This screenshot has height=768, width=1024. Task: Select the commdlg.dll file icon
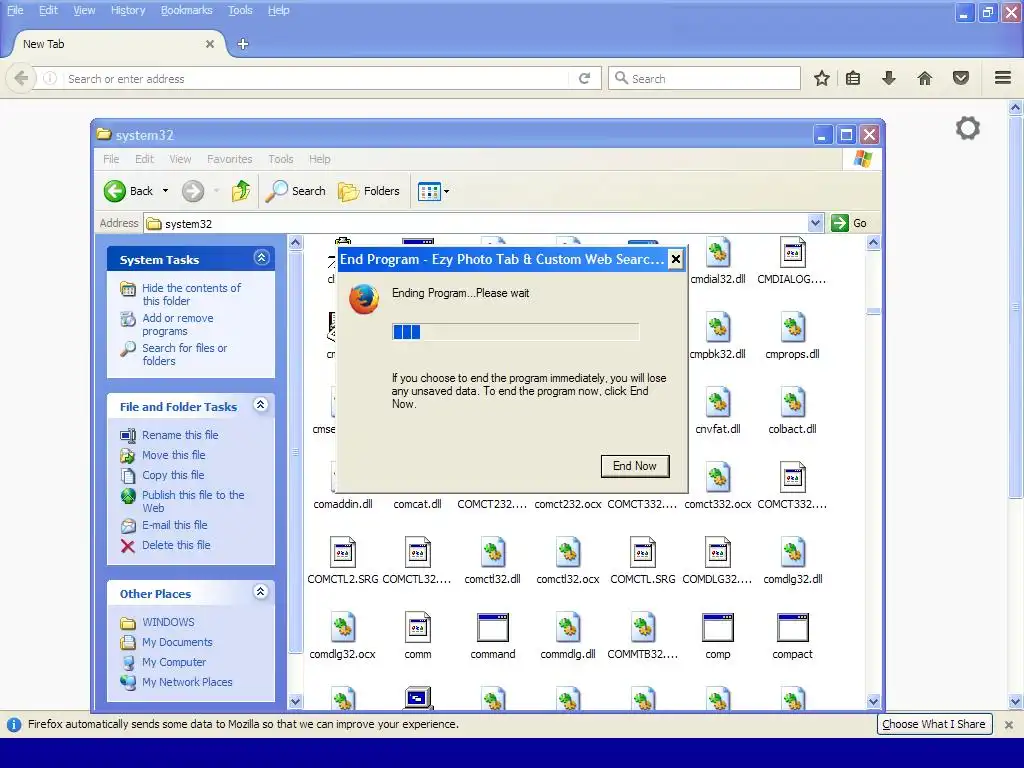(x=568, y=628)
